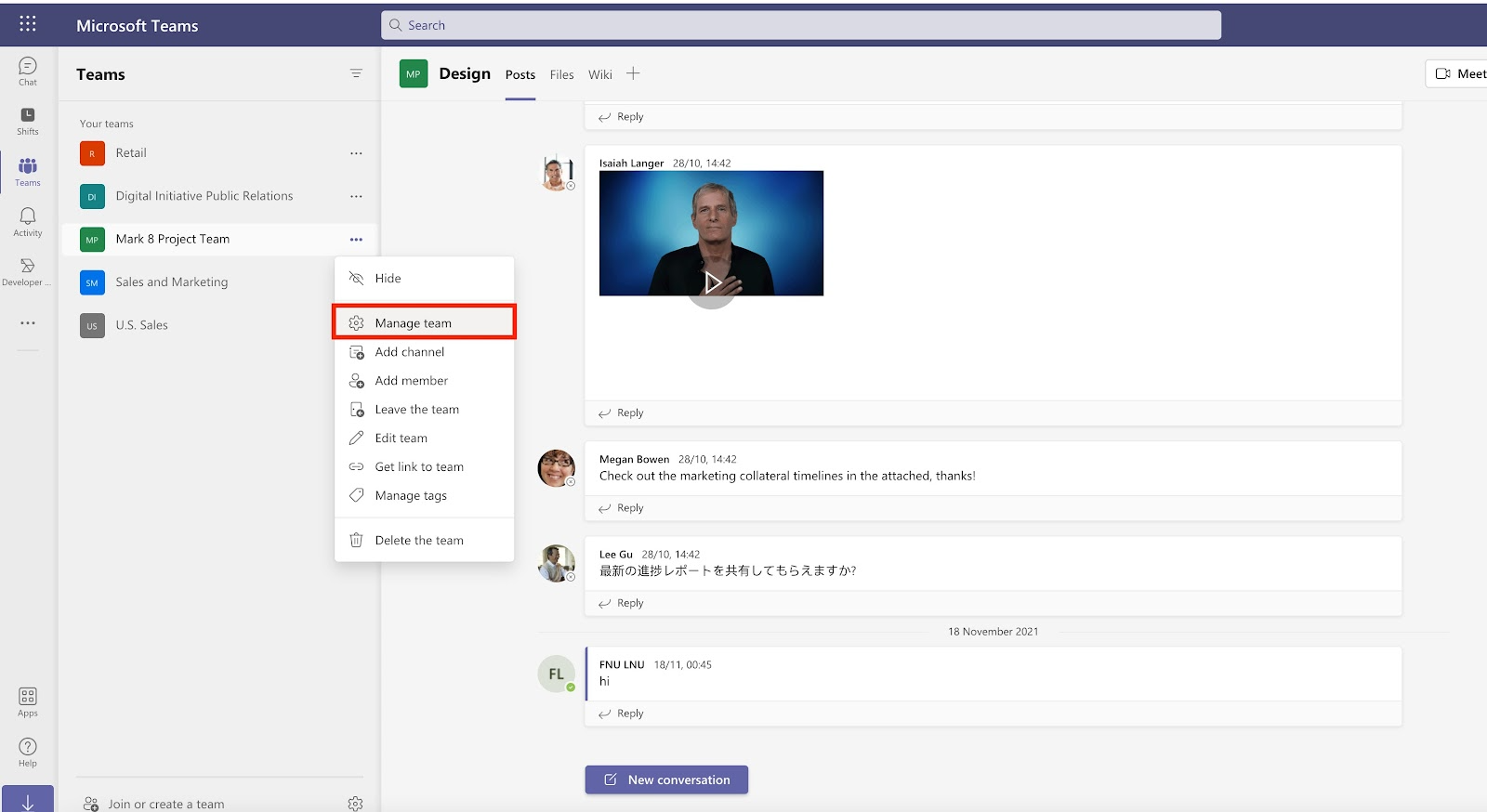
Task: Reply to FNU LNU's hi message
Action: [x=621, y=714]
